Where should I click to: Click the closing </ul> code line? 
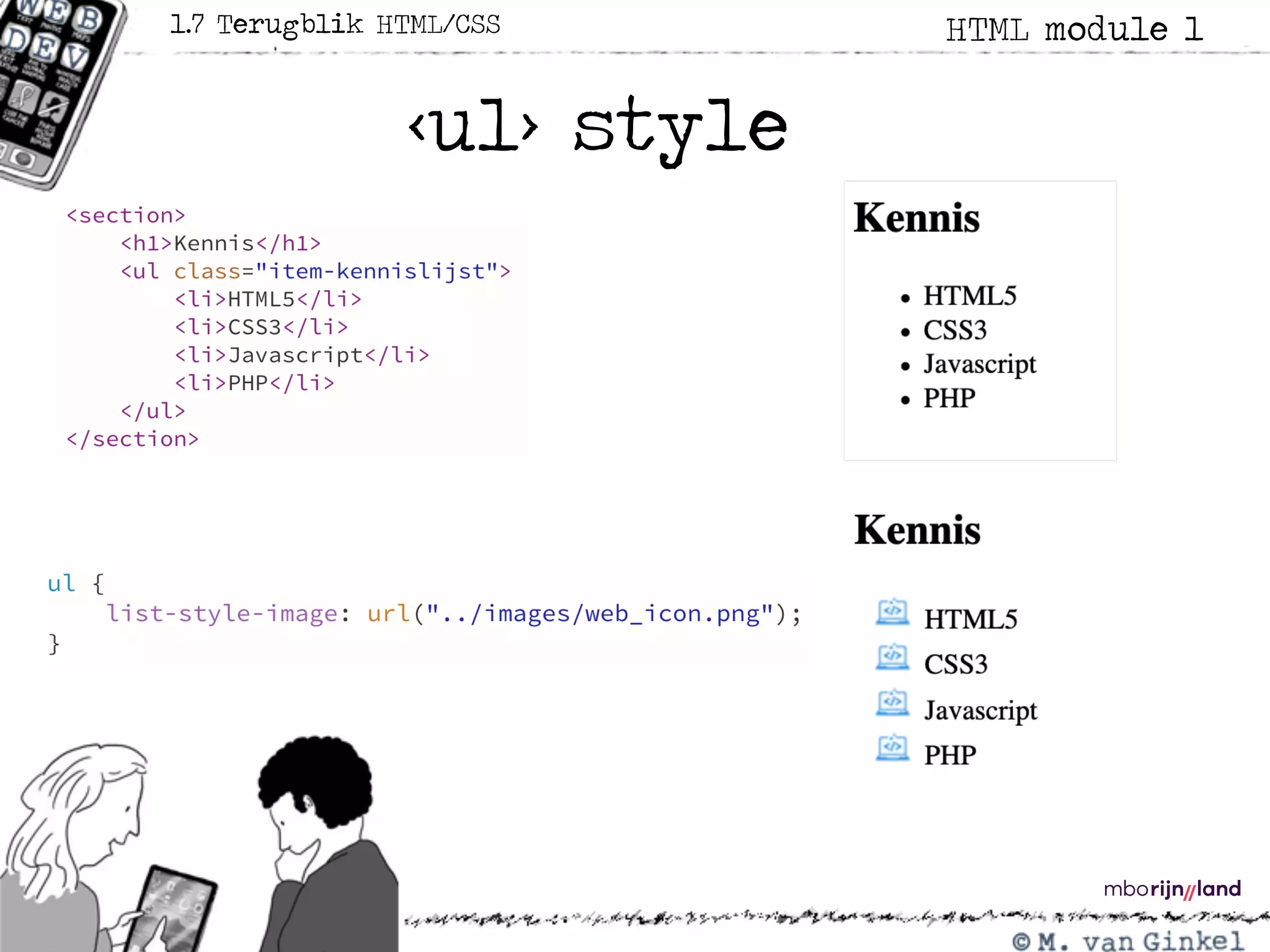(x=153, y=410)
